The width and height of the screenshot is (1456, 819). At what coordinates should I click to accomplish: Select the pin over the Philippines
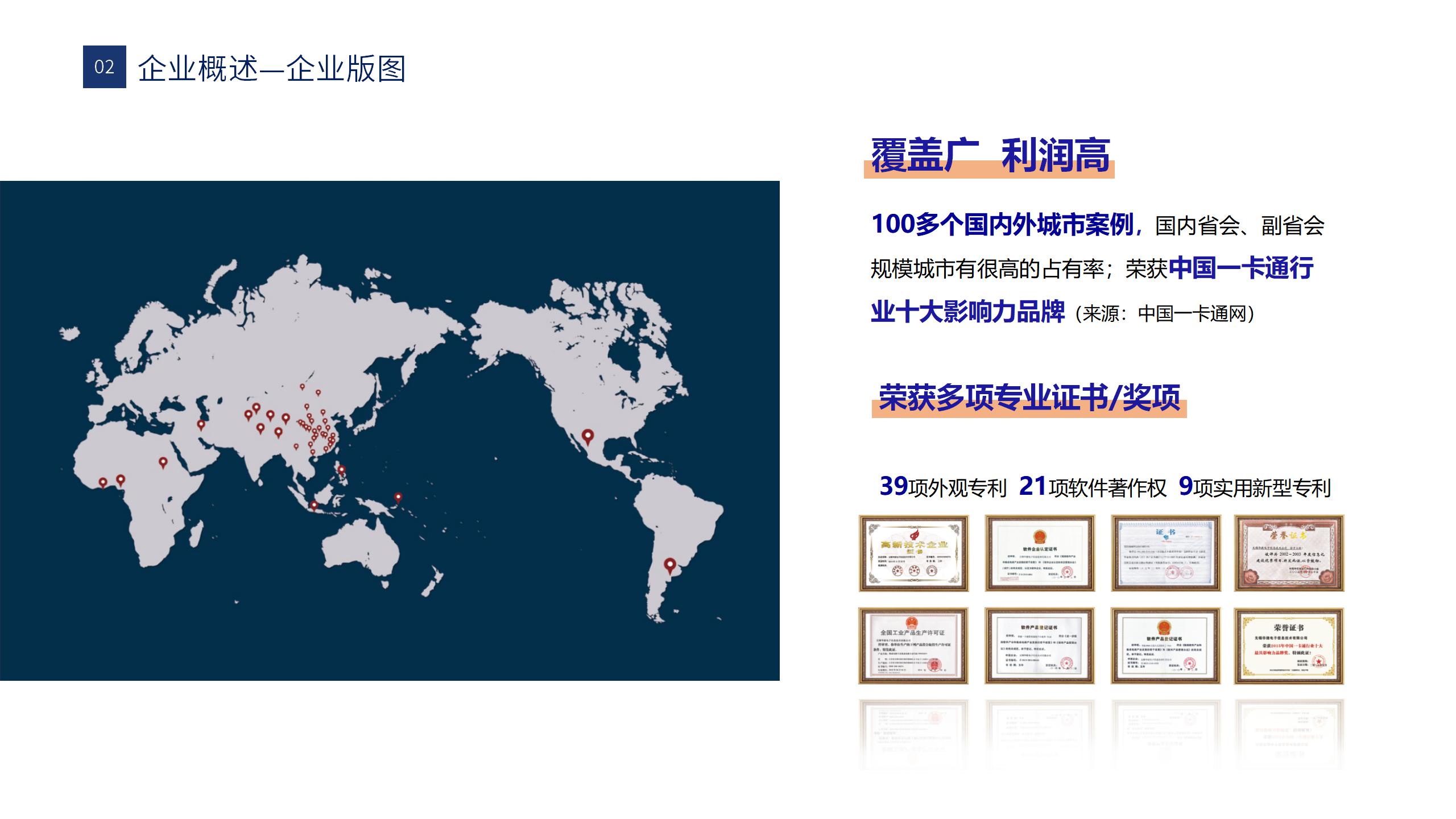(x=341, y=470)
